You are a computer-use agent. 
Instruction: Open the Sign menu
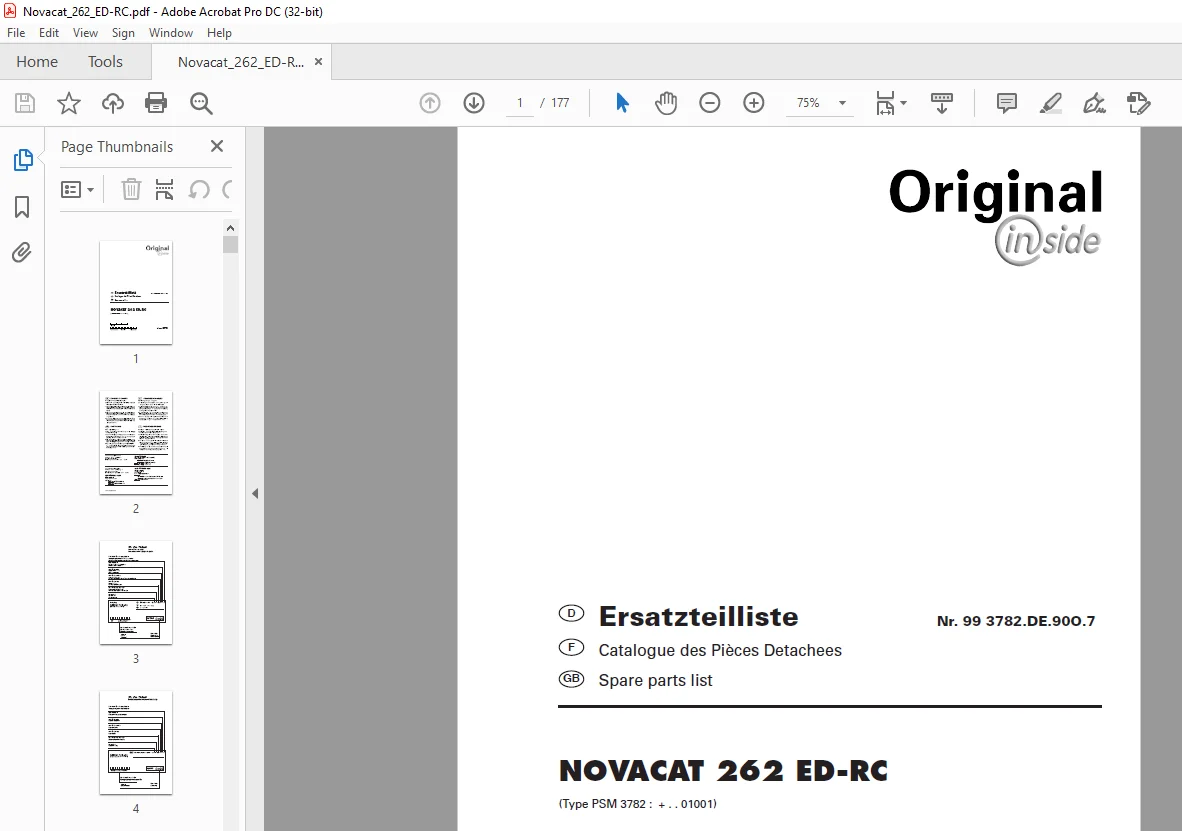point(123,32)
